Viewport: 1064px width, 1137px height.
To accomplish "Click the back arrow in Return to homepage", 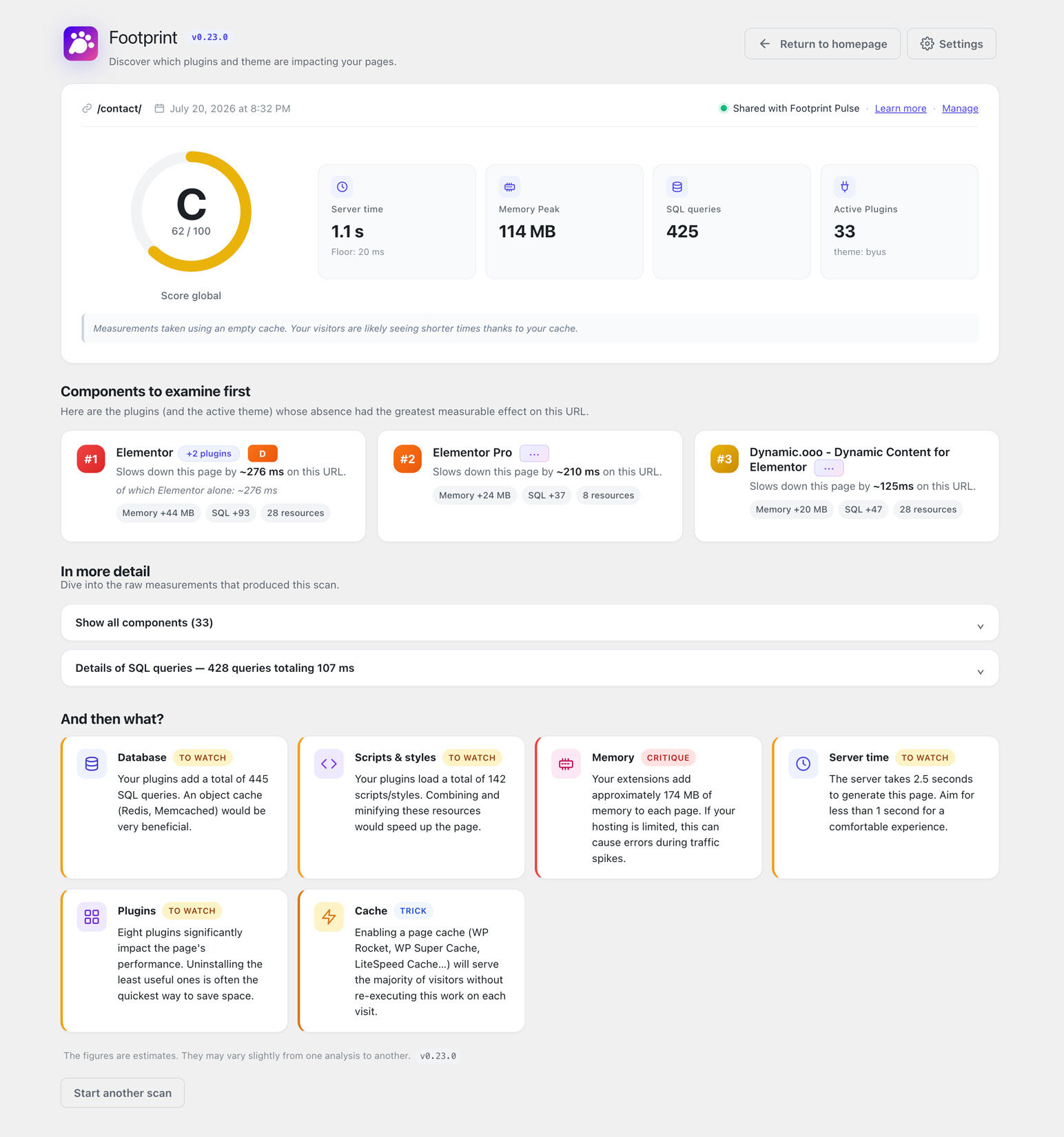I will tap(764, 43).
